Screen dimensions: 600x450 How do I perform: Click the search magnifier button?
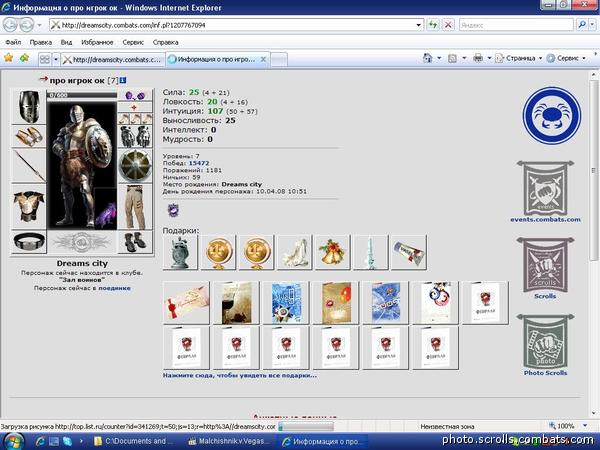tap(582, 25)
